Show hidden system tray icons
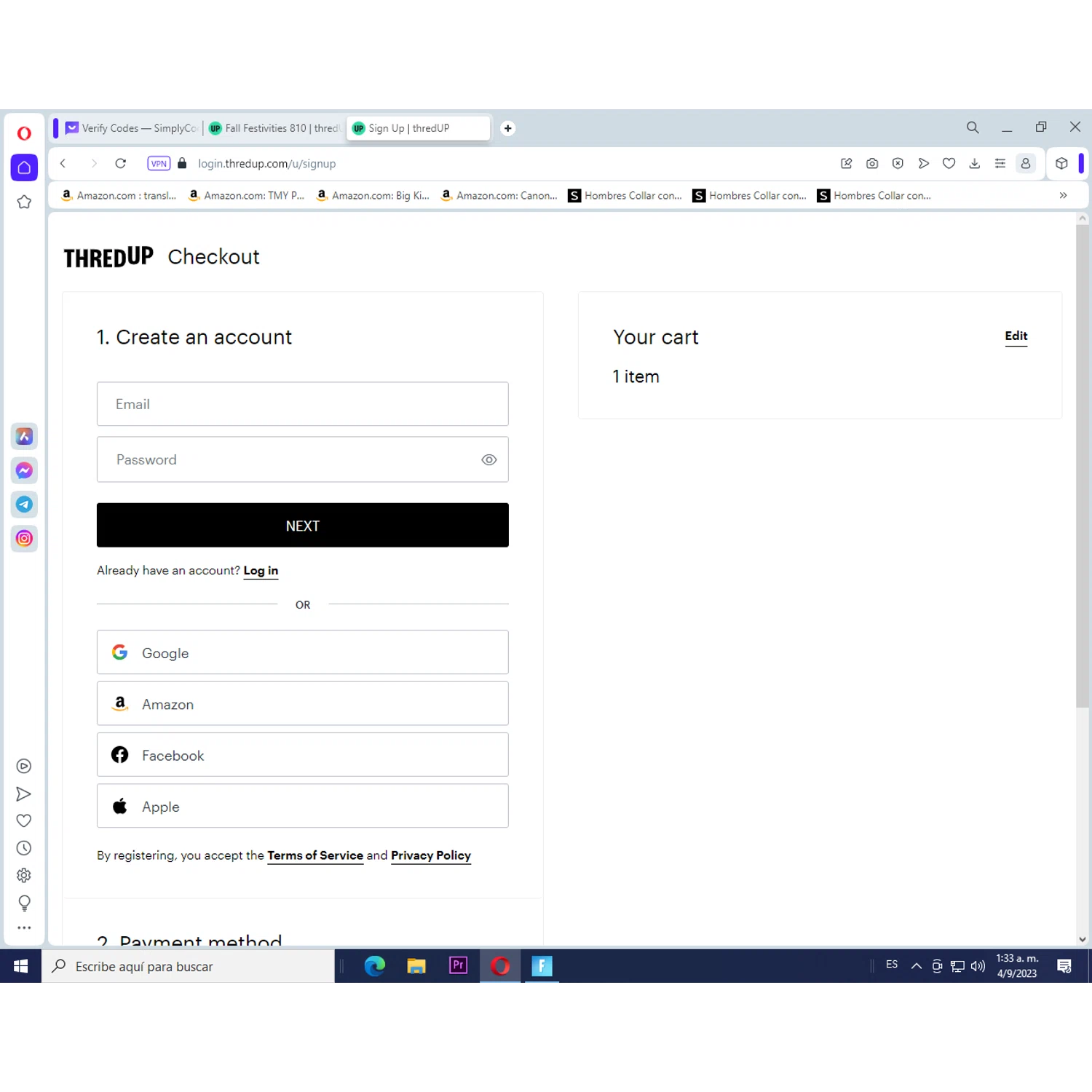Screen dimensions: 1092x1092 pos(917,966)
